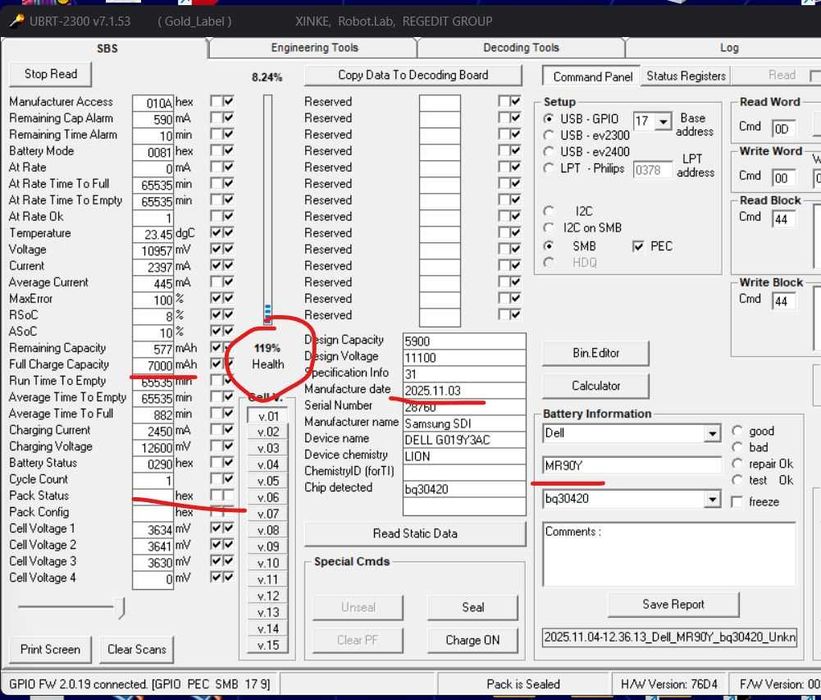Click the v.01 cell voltage button
This screenshot has width=821, height=700.
point(268,416)
